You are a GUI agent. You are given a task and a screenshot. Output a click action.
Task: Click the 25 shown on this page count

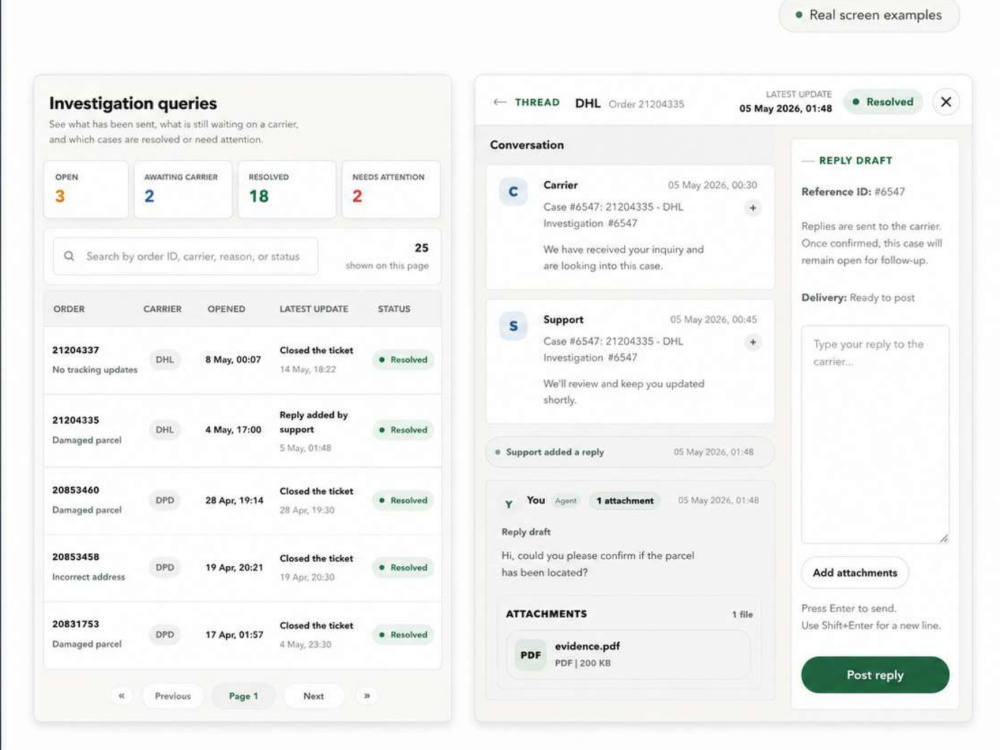coord(387,256)
